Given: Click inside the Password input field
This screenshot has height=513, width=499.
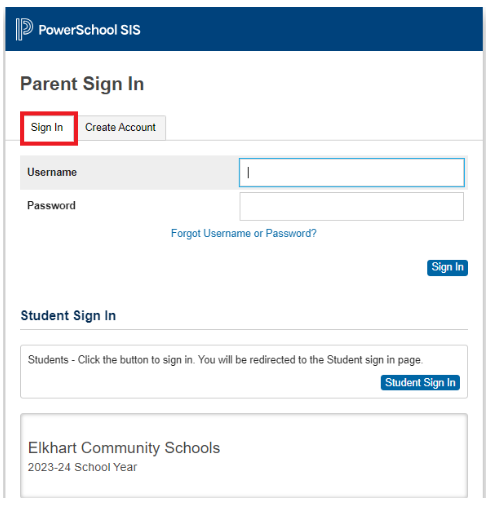Looking at the screenshot, I should [x=351, y=206].
